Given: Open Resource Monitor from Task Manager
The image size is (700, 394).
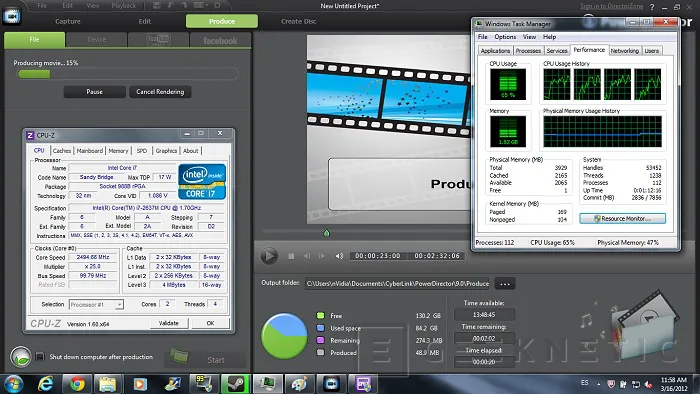Looking at the screenshot, I should click(622, 219).
